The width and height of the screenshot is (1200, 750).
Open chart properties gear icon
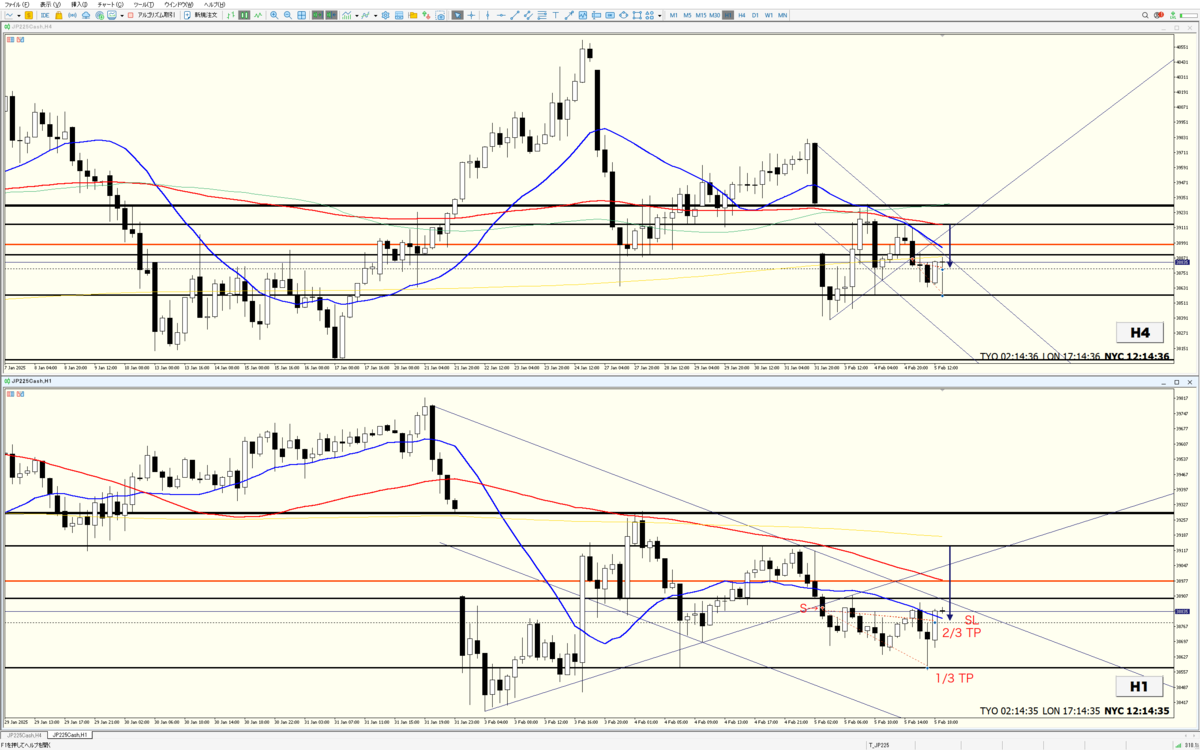385,15
